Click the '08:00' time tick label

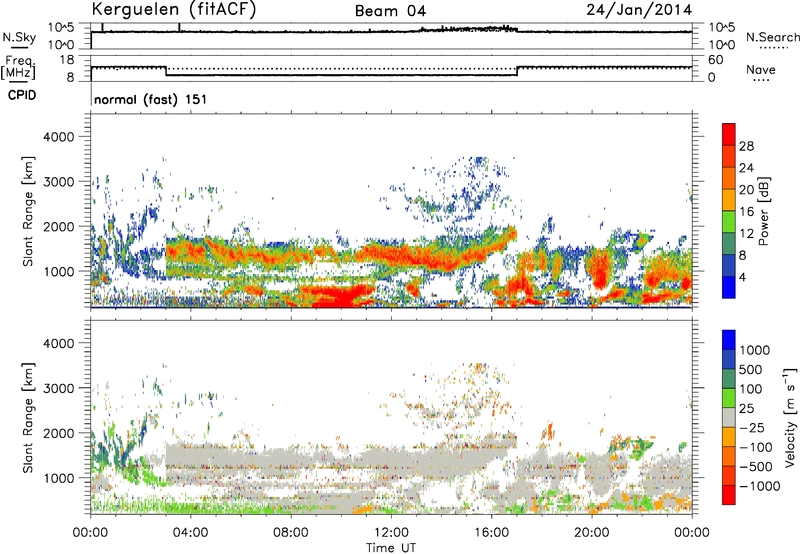pos(291,533)
